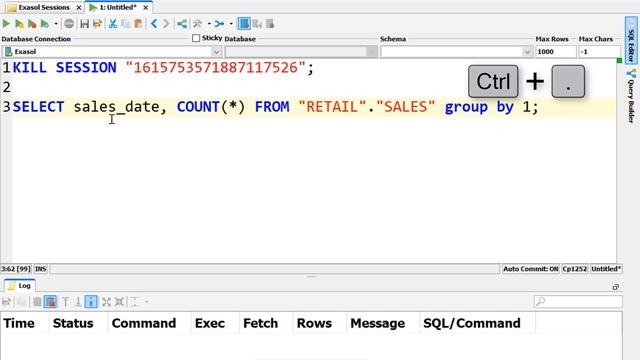
Task: Select the middle editor layout icon
Action: click(257, 24)
